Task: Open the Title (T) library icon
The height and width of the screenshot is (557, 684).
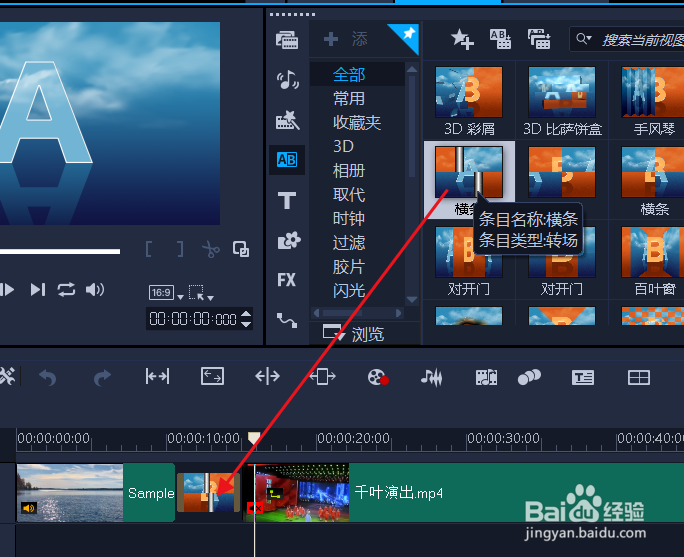Action: click(x=287, y=200)
